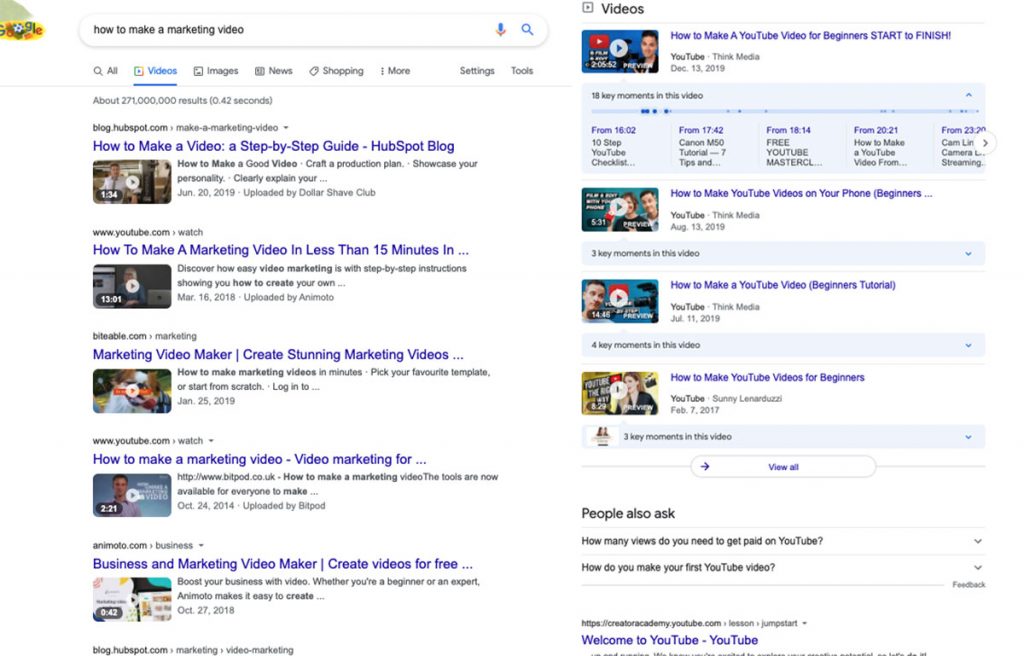Image resolution: width=1024 pixels, height=656 pixels.
Task: Open the All search tab
Action: click(x=105, y=71)
